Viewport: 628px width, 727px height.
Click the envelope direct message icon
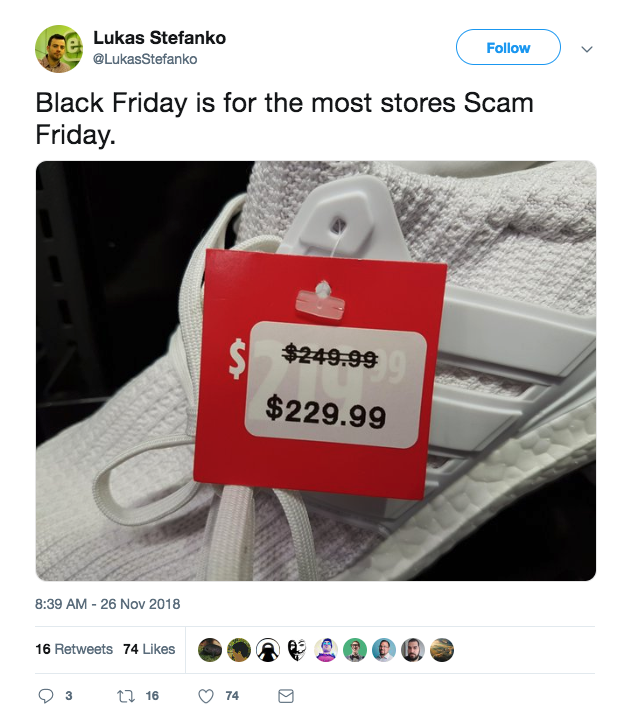(286, 696)
